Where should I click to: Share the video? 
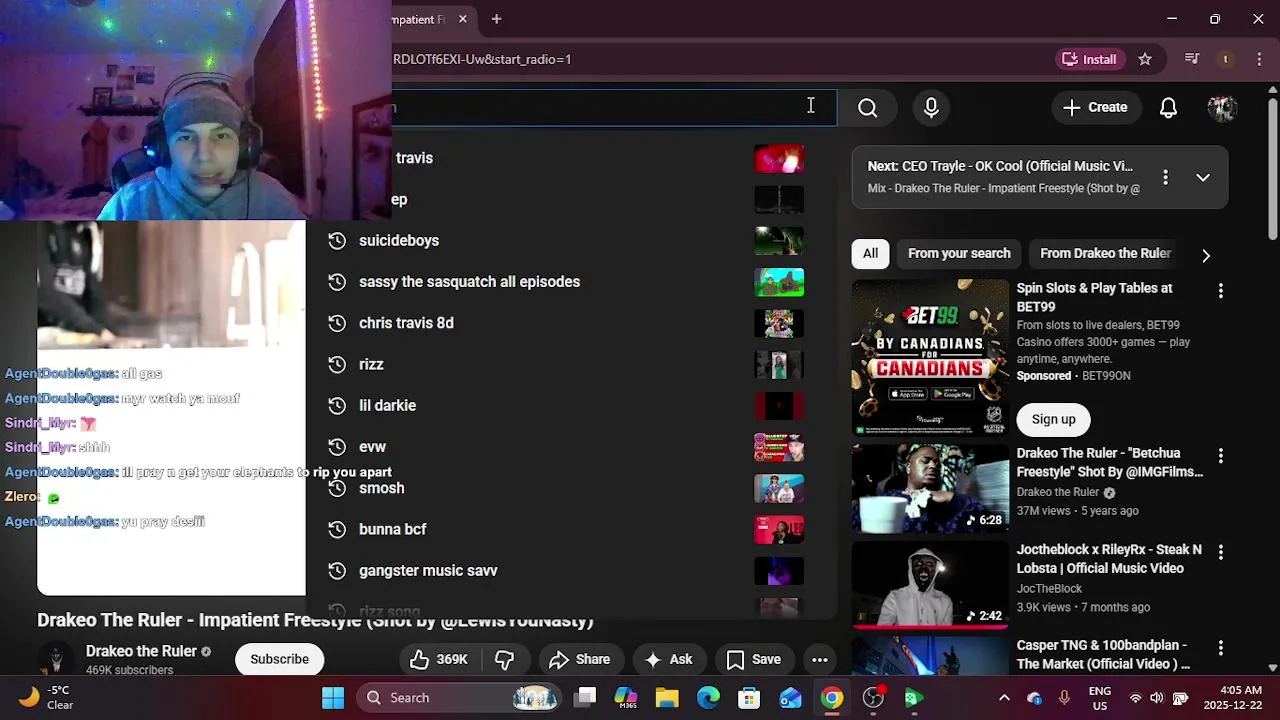tap(580, 660)
